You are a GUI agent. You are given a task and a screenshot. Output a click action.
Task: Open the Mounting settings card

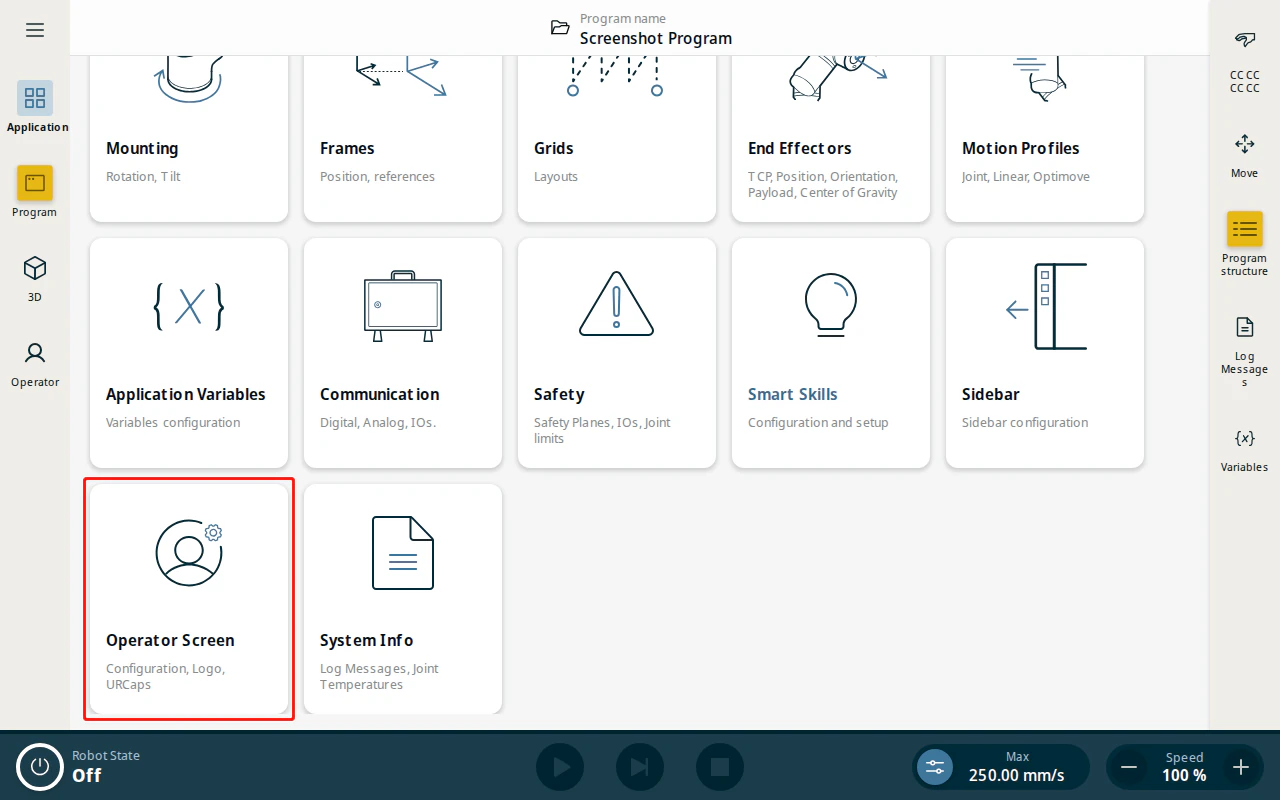(189, 139)
